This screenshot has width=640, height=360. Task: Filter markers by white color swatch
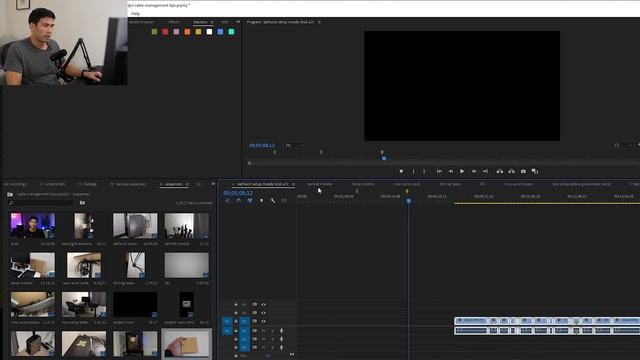[209, 32]
